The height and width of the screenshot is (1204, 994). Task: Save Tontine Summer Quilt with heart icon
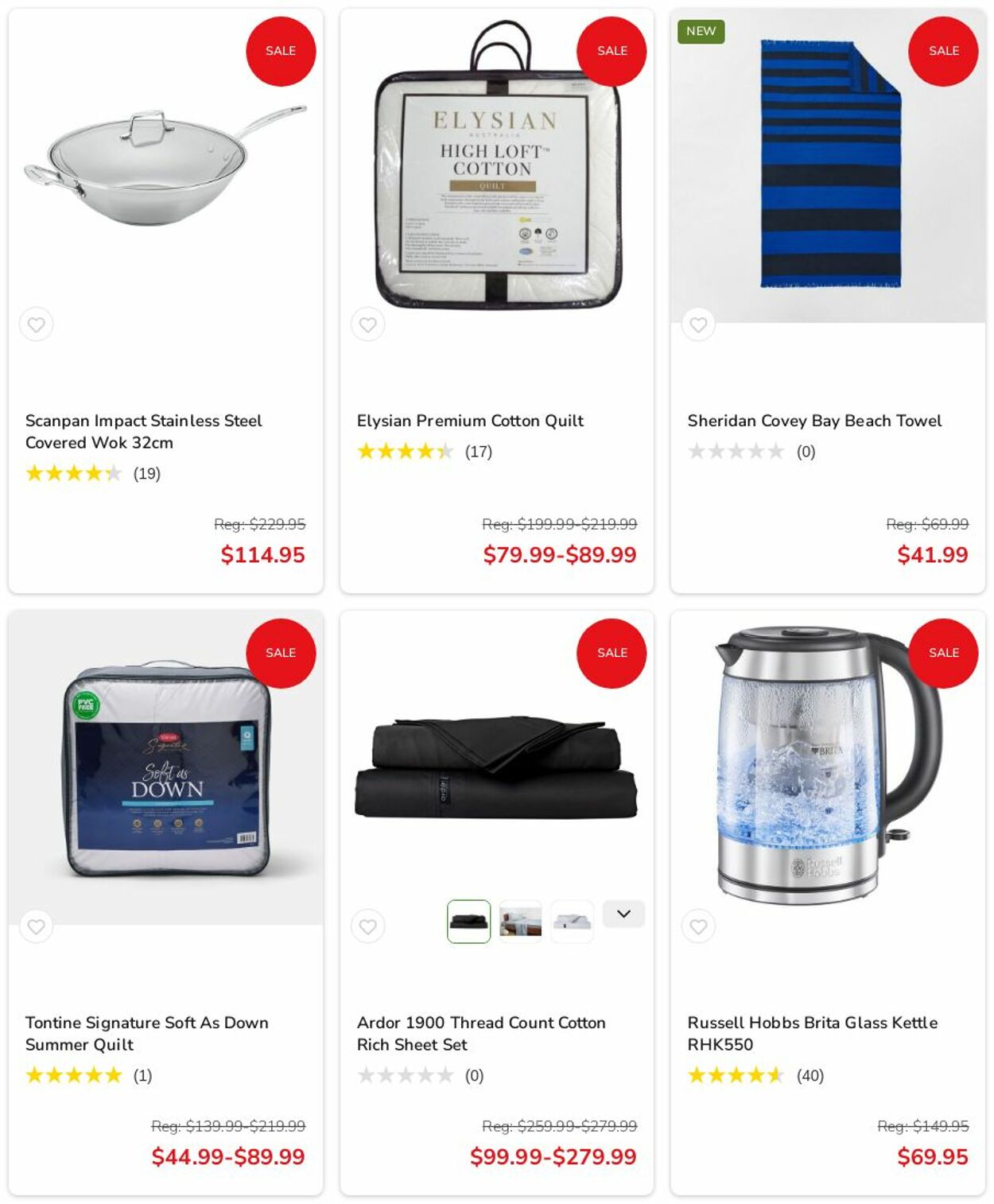tap(36, 926)
